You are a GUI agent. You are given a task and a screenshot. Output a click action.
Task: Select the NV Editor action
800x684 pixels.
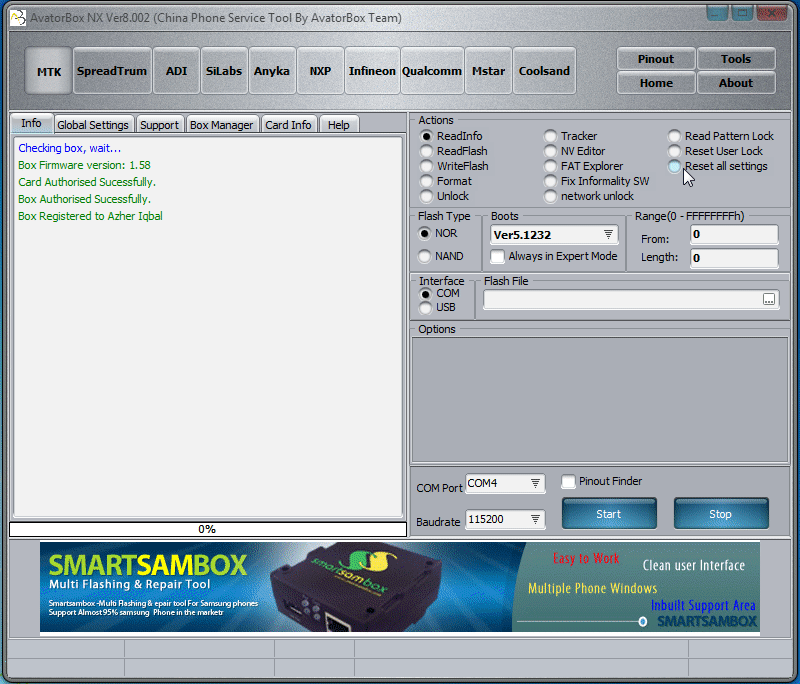(574, 151)
